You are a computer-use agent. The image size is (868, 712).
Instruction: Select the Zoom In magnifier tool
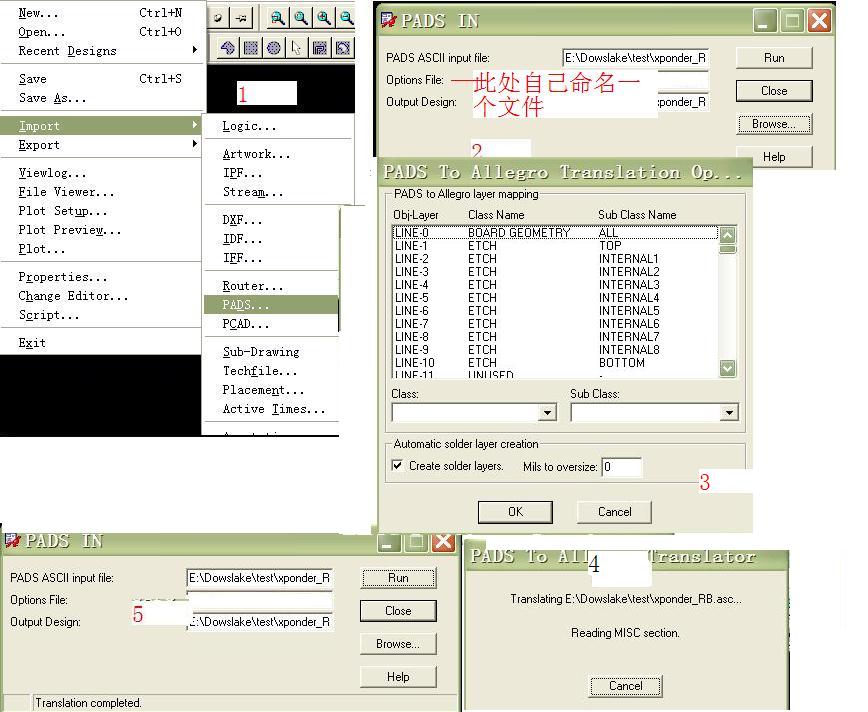click(323, 17)
